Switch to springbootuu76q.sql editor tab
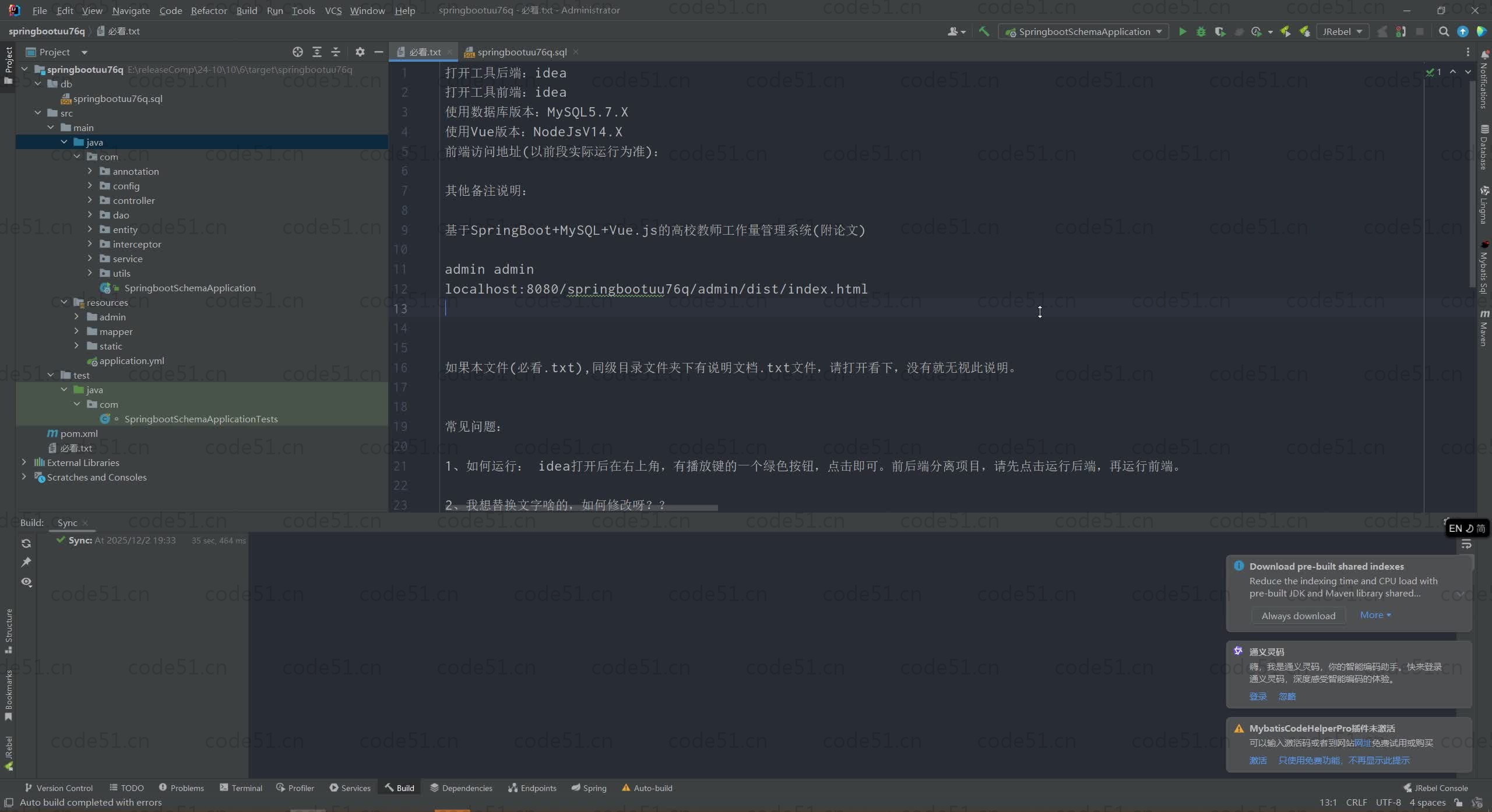This screenshot has height=812, width=1492. pos(521,52)
